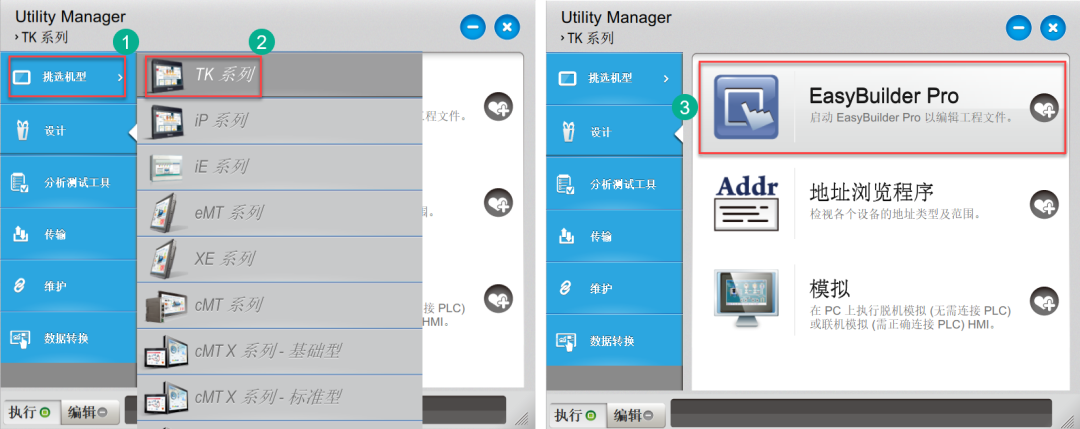This screenshot has height=429, width=1080.
Task: Open 挑选机型 menu in left window
Action: coord(67,76)
